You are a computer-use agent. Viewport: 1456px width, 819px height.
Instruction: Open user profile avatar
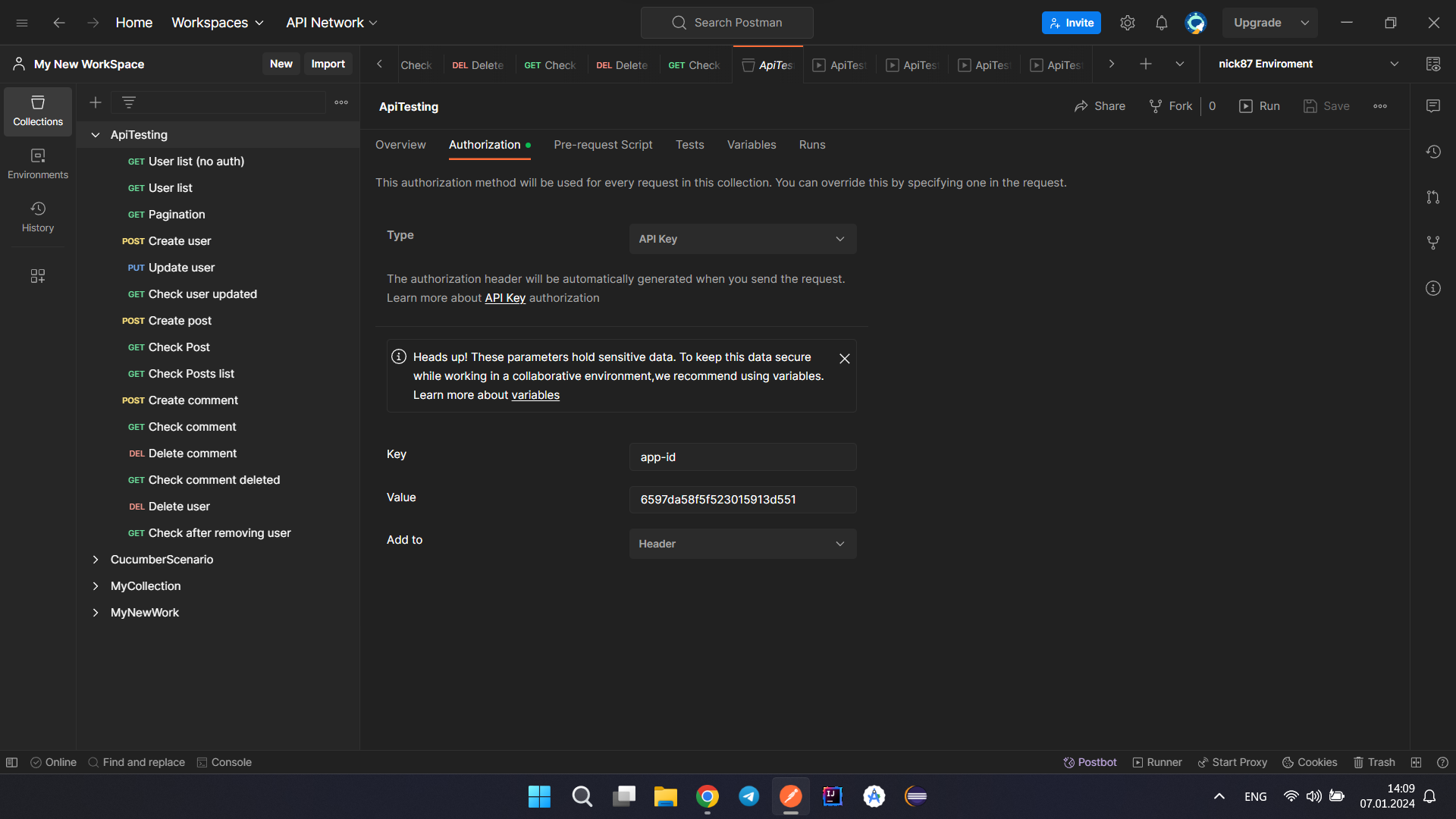(1196, 23)
